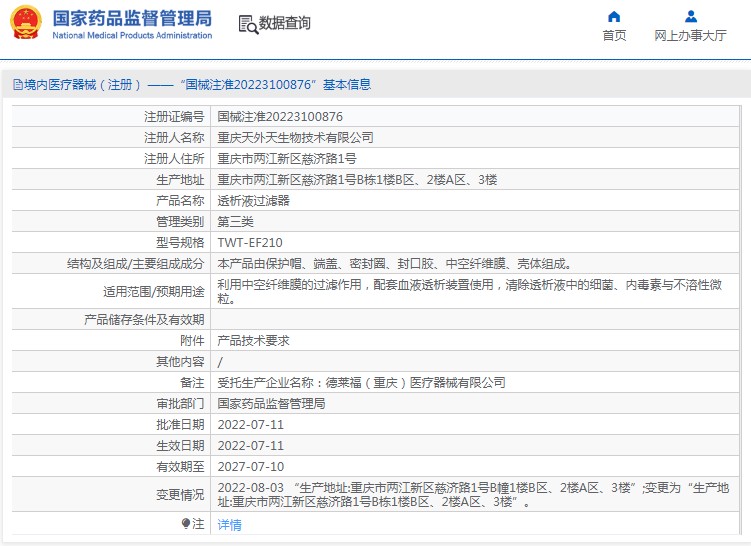Open 网上办事大厅 link
The image size is (751, 546).
[691, 35]
